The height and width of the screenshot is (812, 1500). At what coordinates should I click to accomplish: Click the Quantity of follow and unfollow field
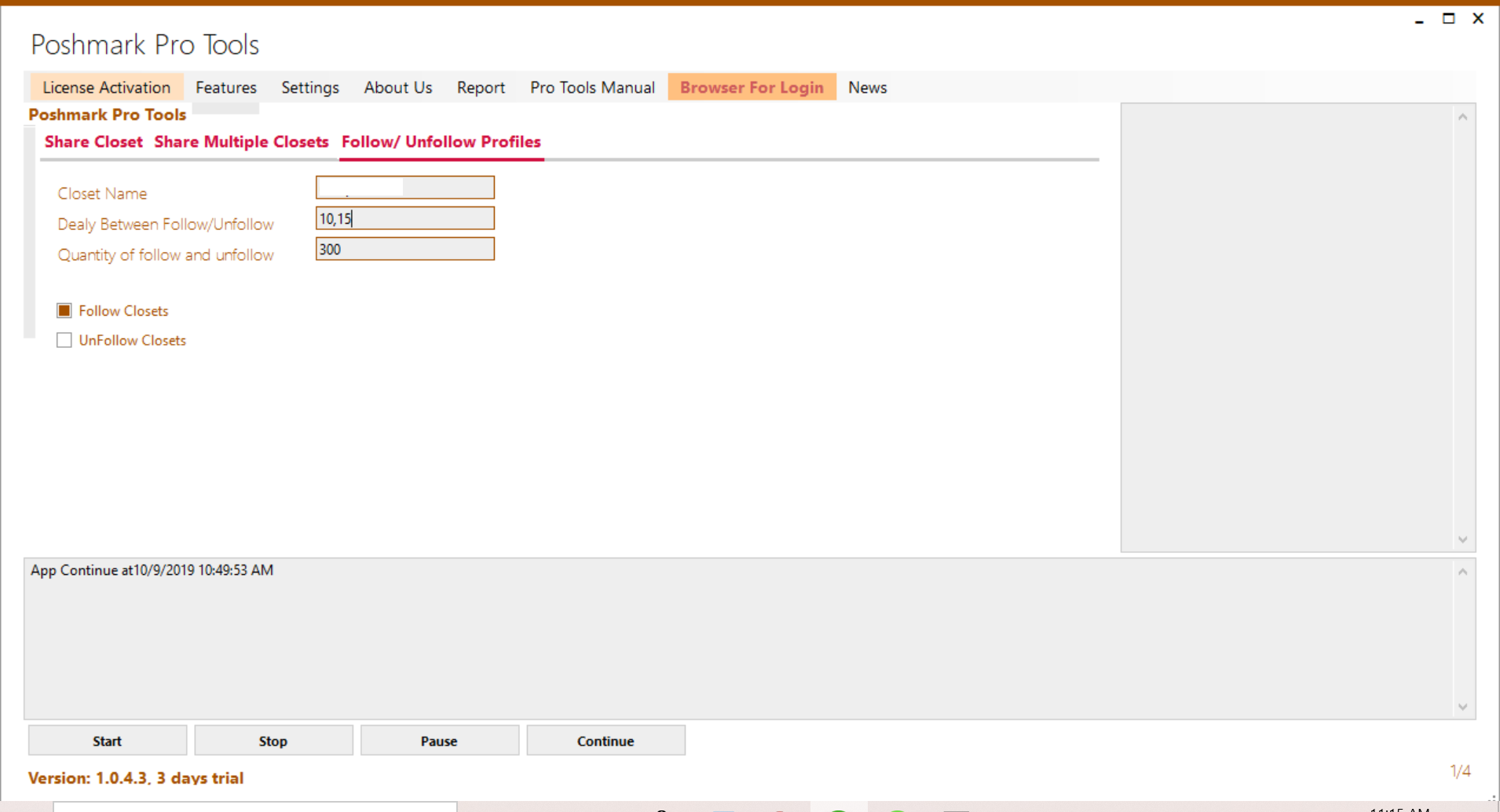(405, 249)
